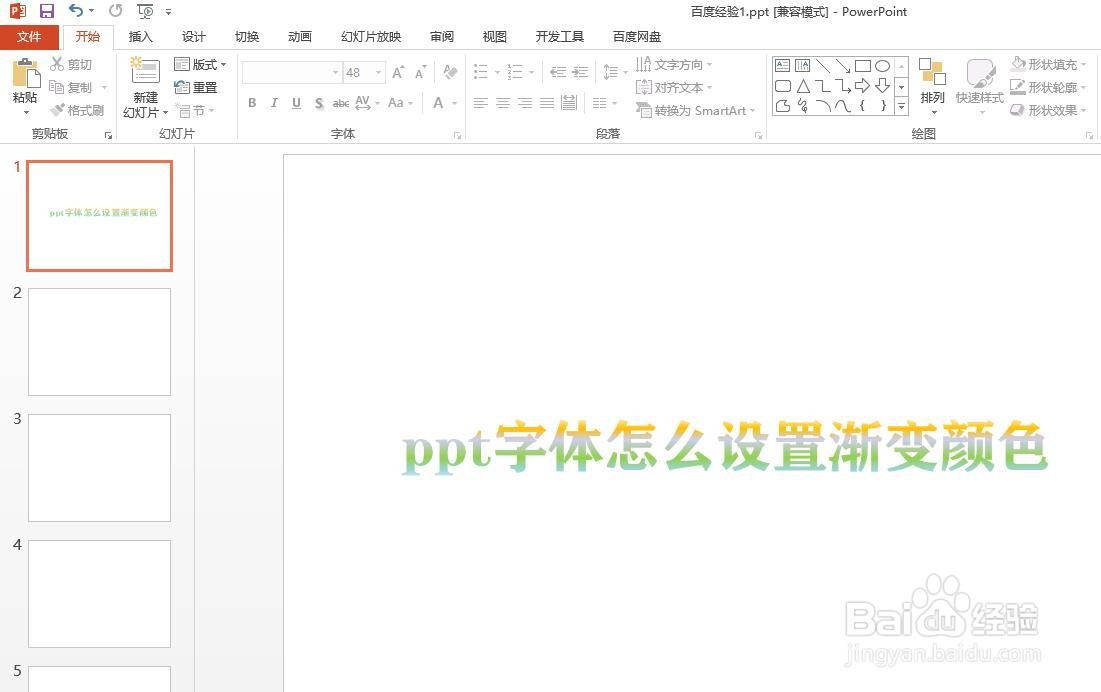The width and height of the screenshot is (1101, 692).
Task: Select slide 3 thumbnail in the panel
Action: (99, 468)
